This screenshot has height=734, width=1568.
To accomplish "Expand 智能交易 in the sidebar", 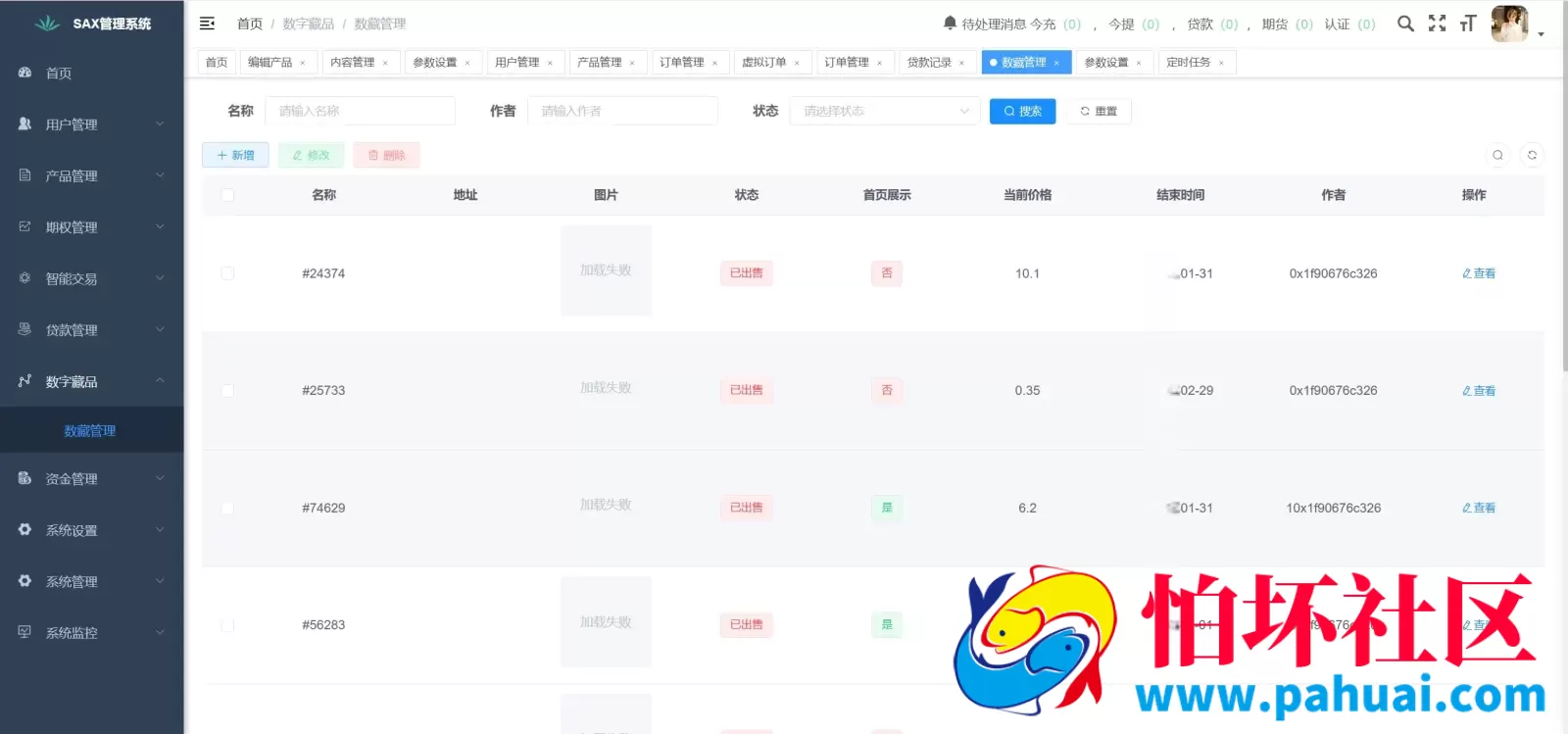I will [92, 278].
